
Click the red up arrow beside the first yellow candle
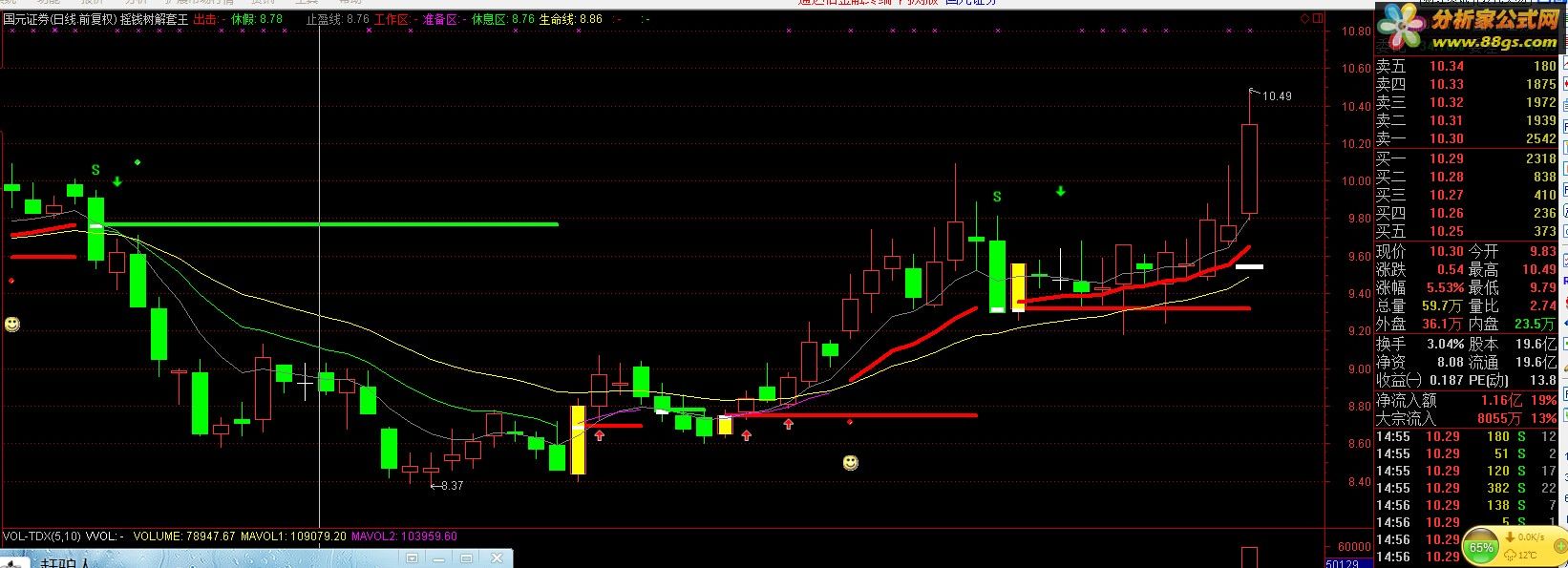(x=600, y=435)
